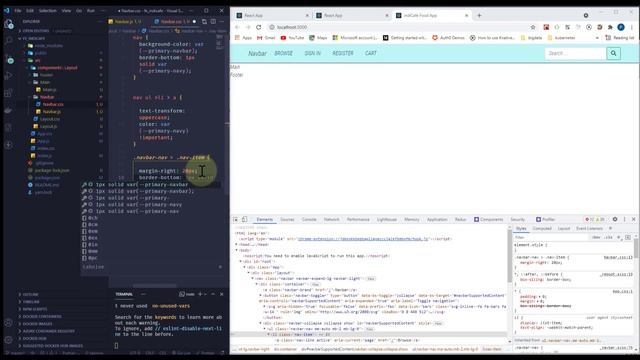Toggle the device toolbar icon in DevTools

point(244,220)
